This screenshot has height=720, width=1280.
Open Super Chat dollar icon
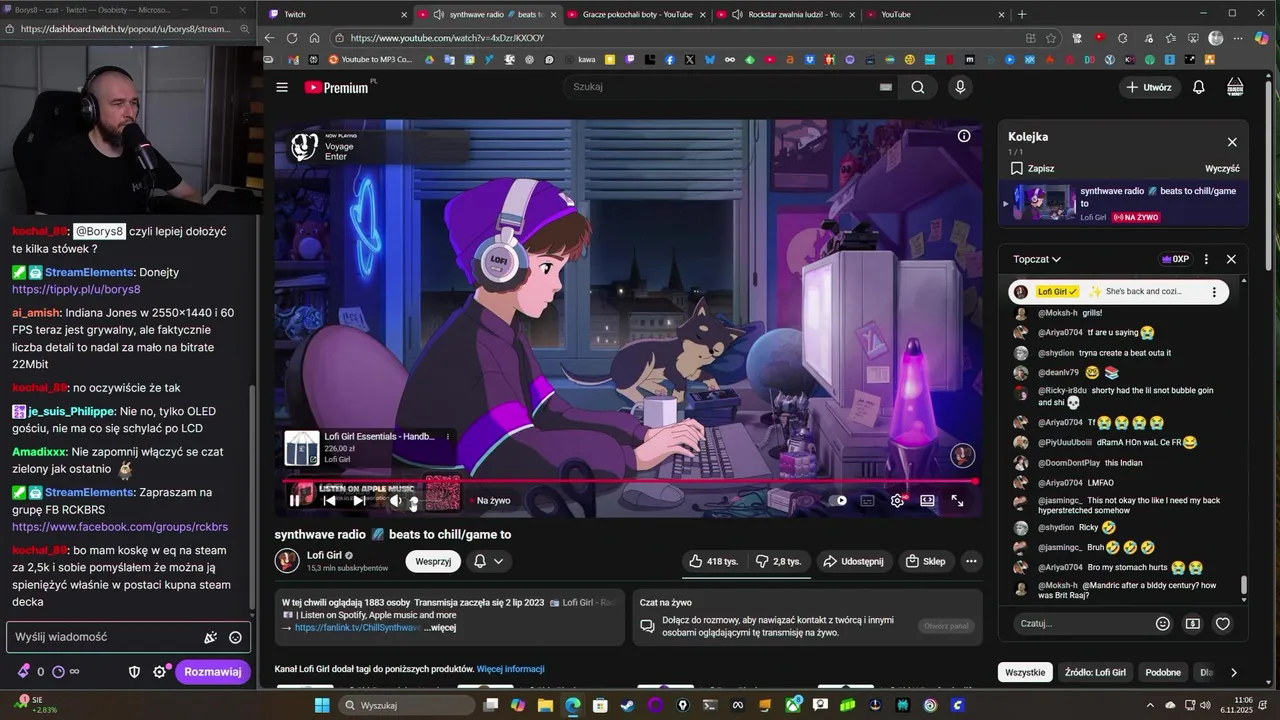pos(1192,624)
